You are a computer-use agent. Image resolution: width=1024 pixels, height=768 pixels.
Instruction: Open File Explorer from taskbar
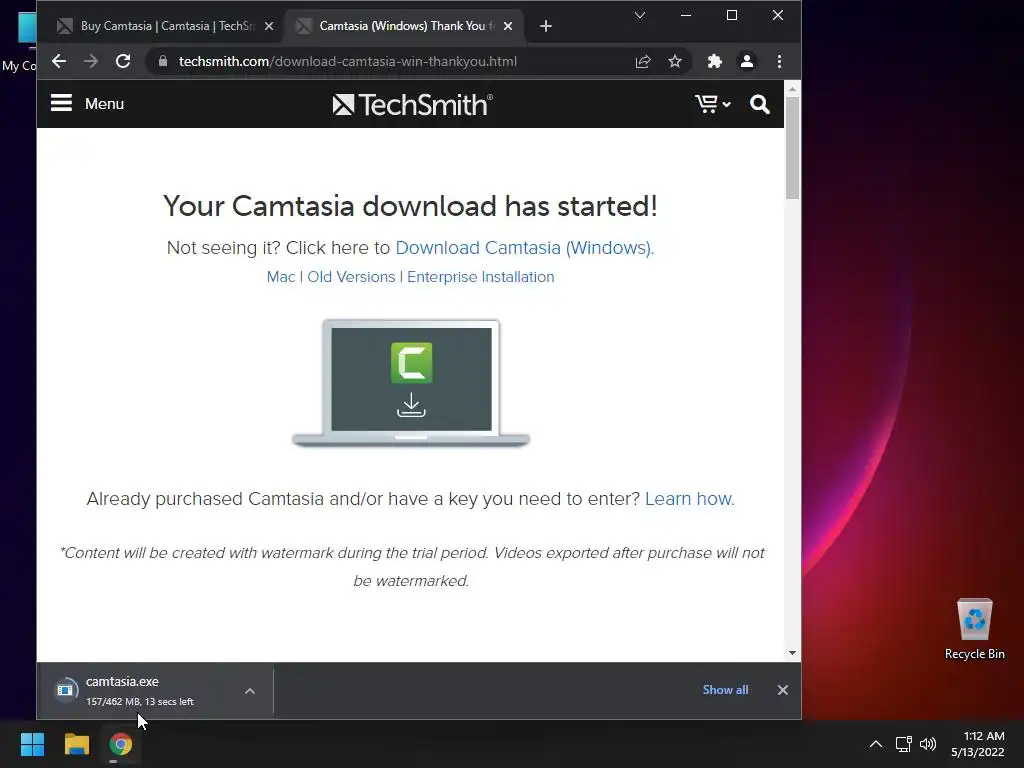[76, 744]
